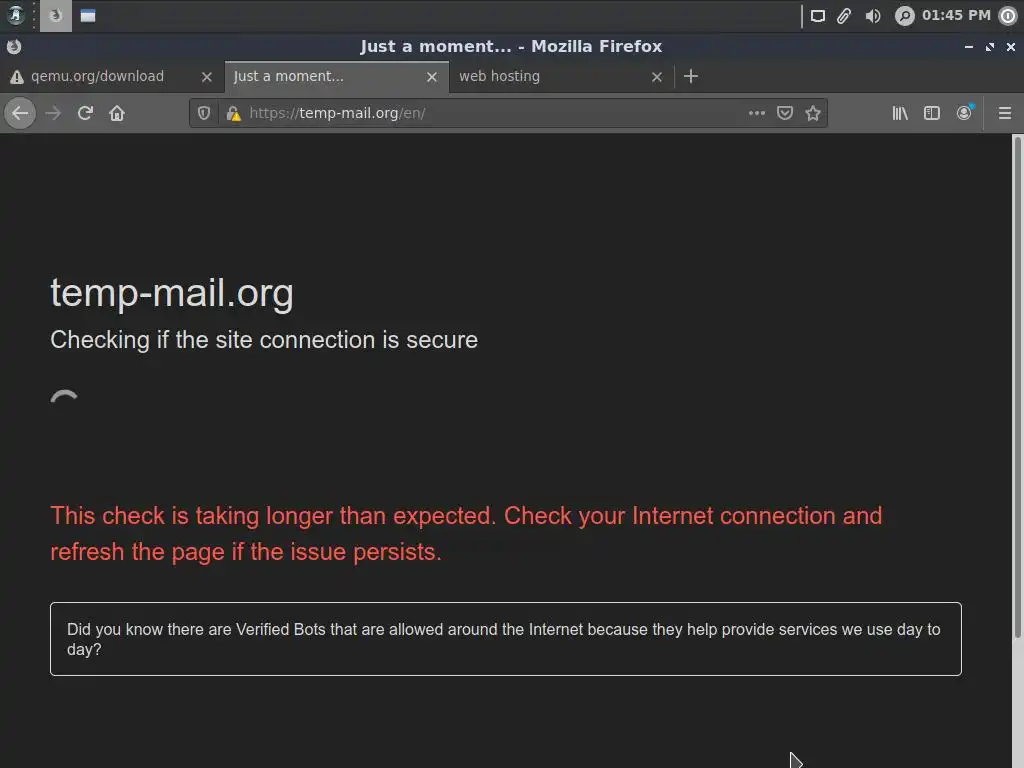This screenshot has height=768, width=1024.
Task: Open Firefox window menu icon
Action: pos(14,46)
